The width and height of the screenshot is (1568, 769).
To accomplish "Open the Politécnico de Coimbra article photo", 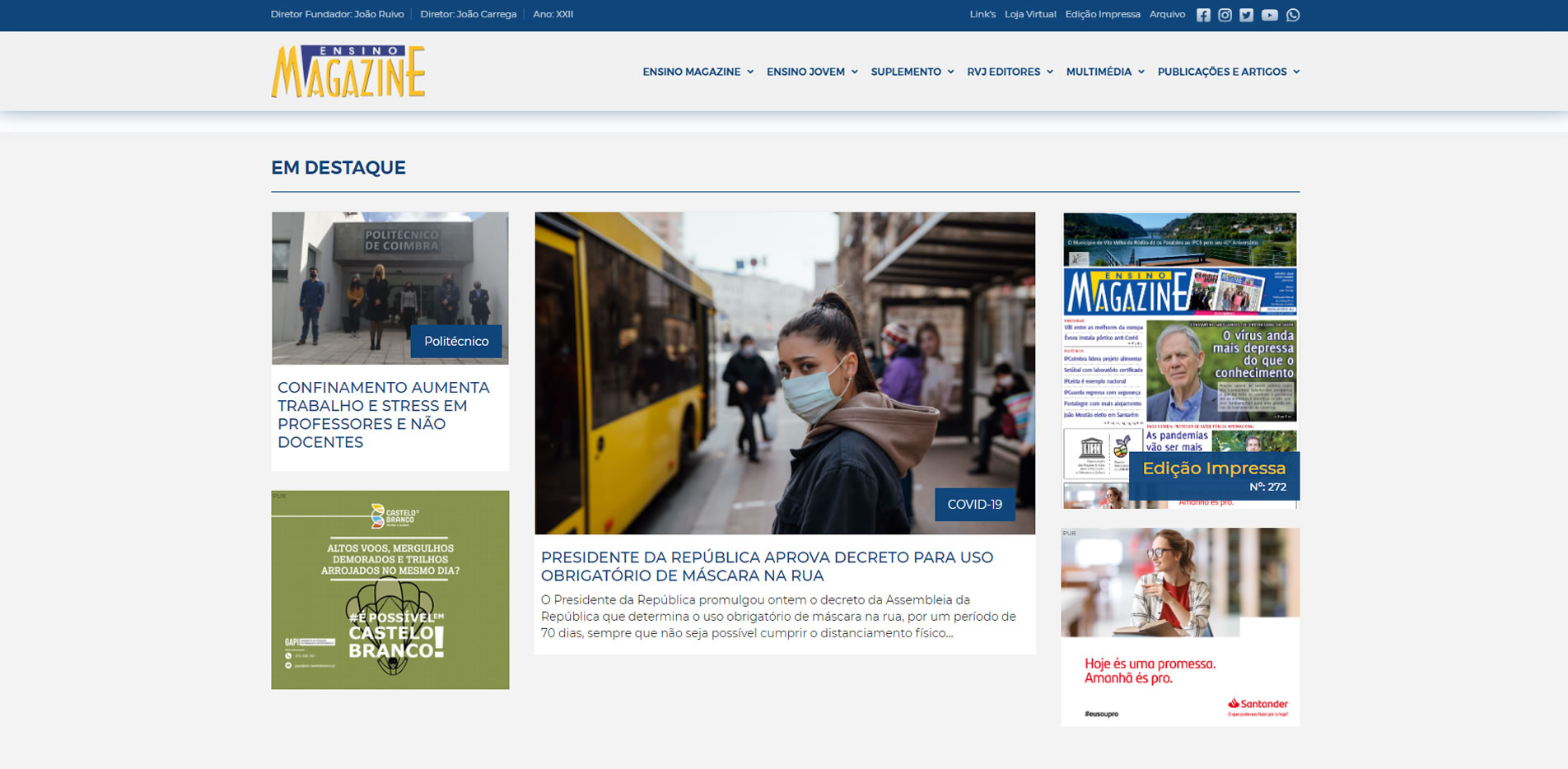I will click(x=390, y=272).
